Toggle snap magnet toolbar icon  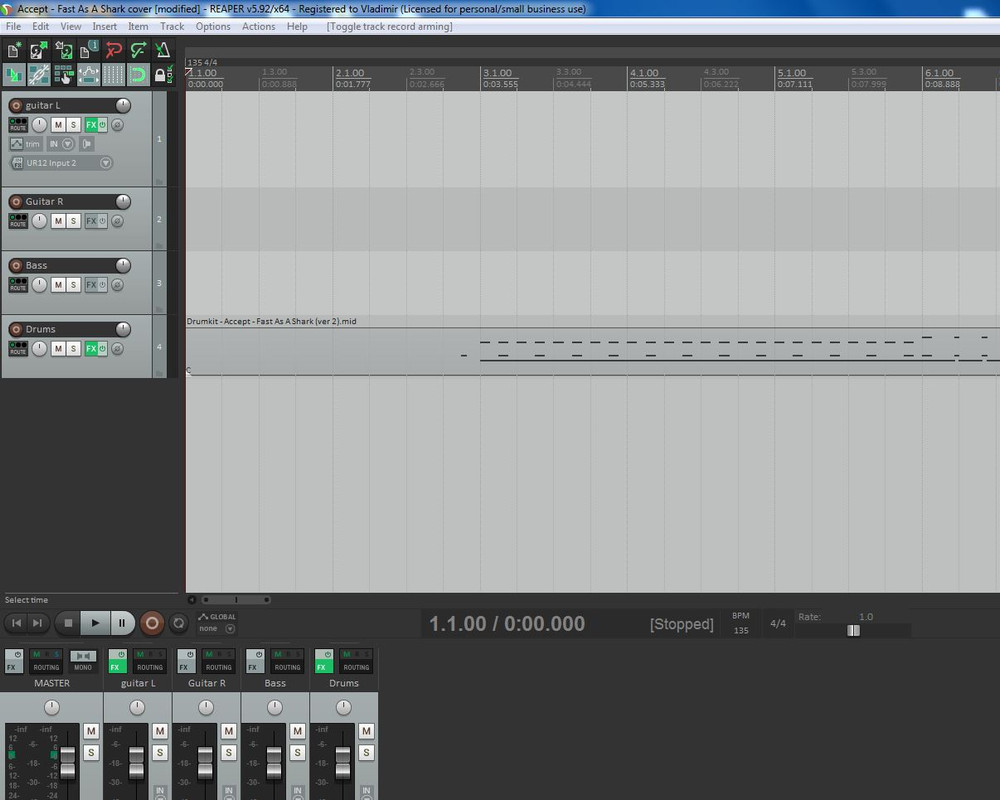138,75
